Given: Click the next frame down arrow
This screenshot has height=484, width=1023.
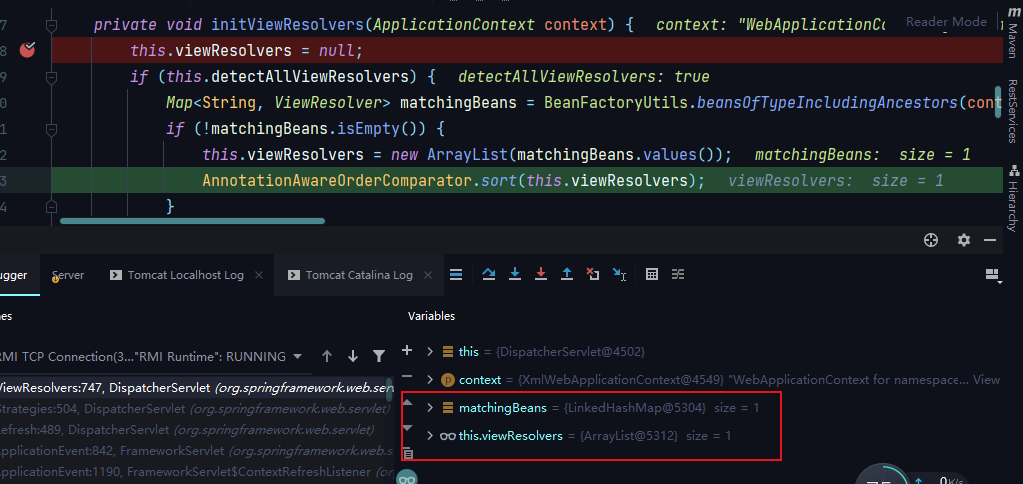Looking at the screenshot, I should [353, 356].
